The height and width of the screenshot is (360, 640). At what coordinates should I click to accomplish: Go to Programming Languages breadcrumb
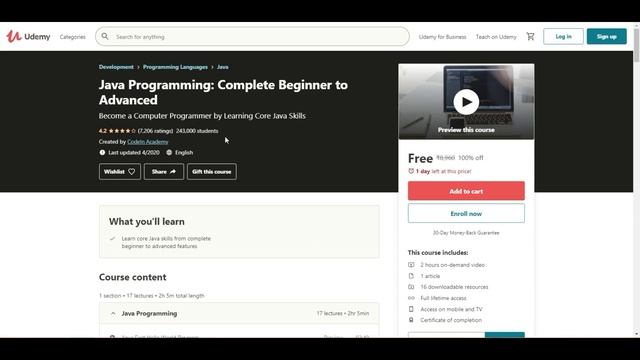(175, 67)
